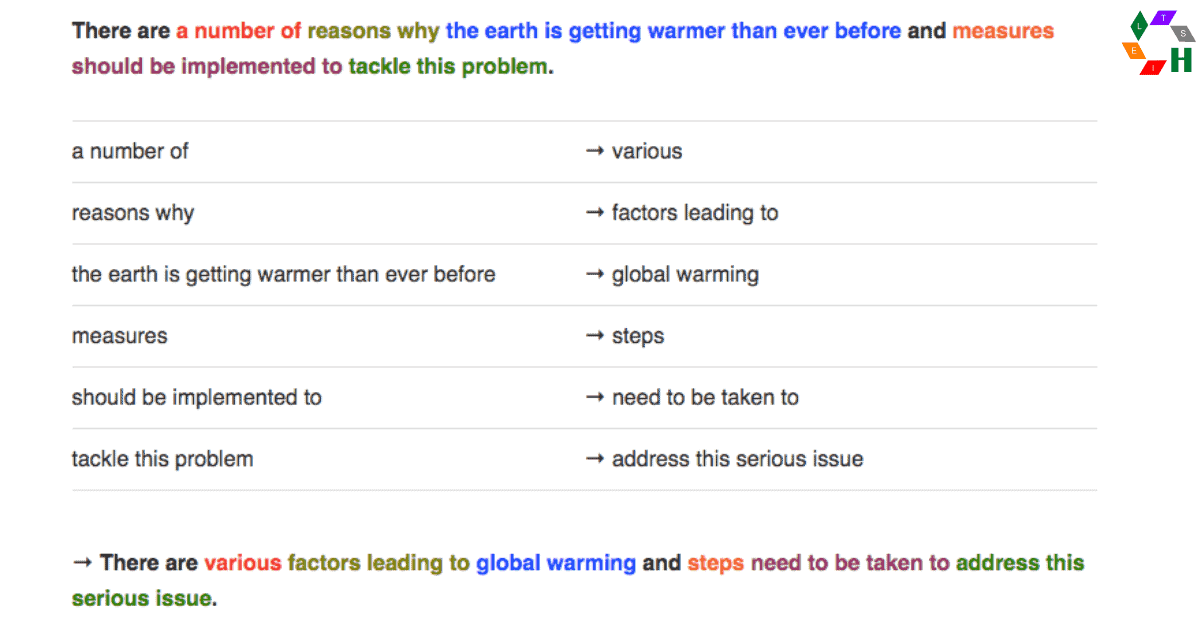Select the red 'a number of' phrase in heading

pos(238,31)
